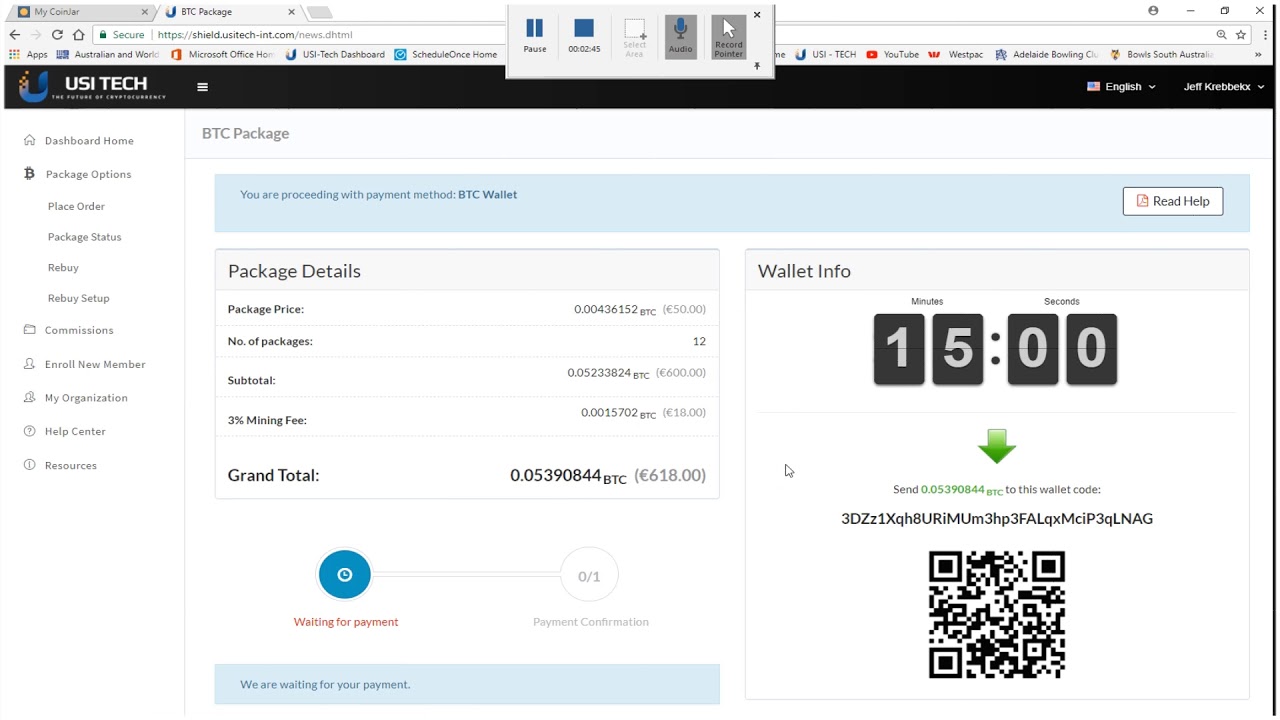
Task: Open ScheduleOnce Home bookmark
Action: (x=446, y=54)
